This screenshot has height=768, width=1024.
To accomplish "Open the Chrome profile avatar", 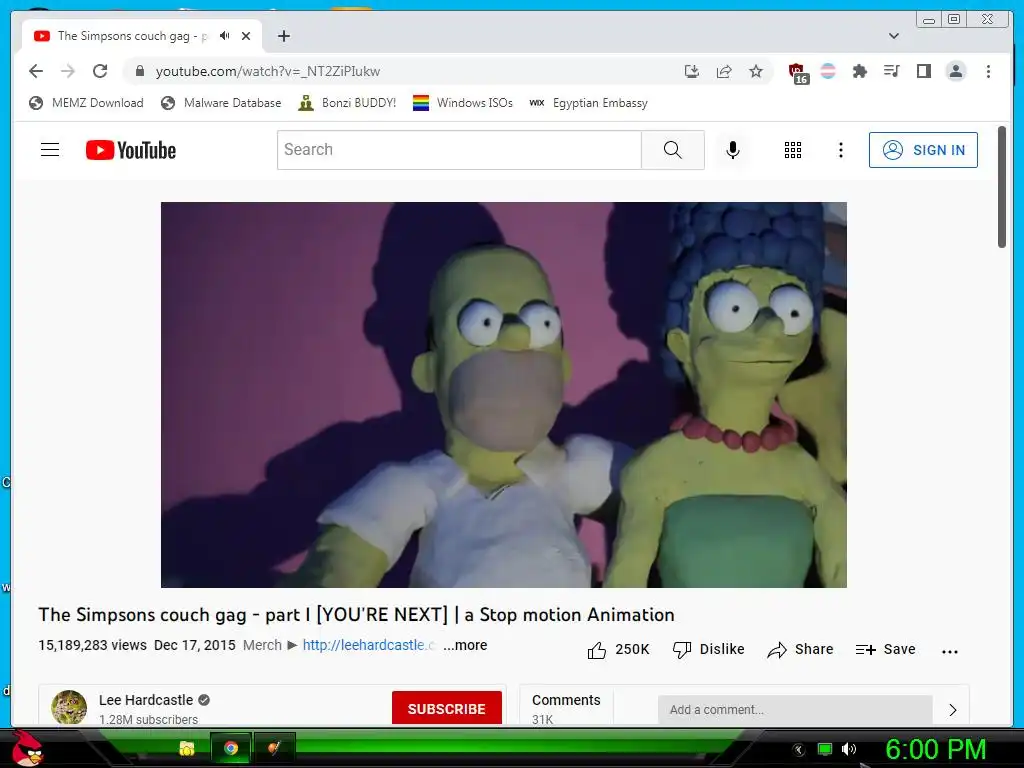I will 955,71.
